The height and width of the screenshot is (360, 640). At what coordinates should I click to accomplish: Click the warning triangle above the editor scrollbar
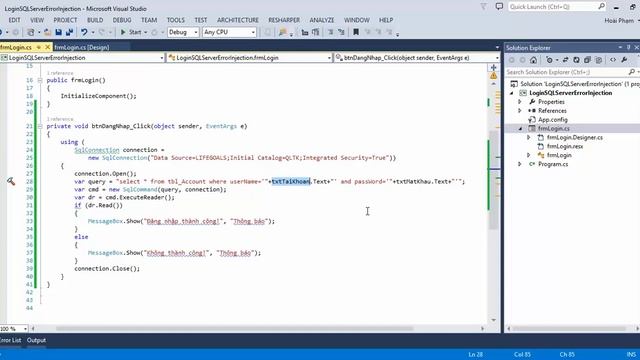(x=493, y=76)
